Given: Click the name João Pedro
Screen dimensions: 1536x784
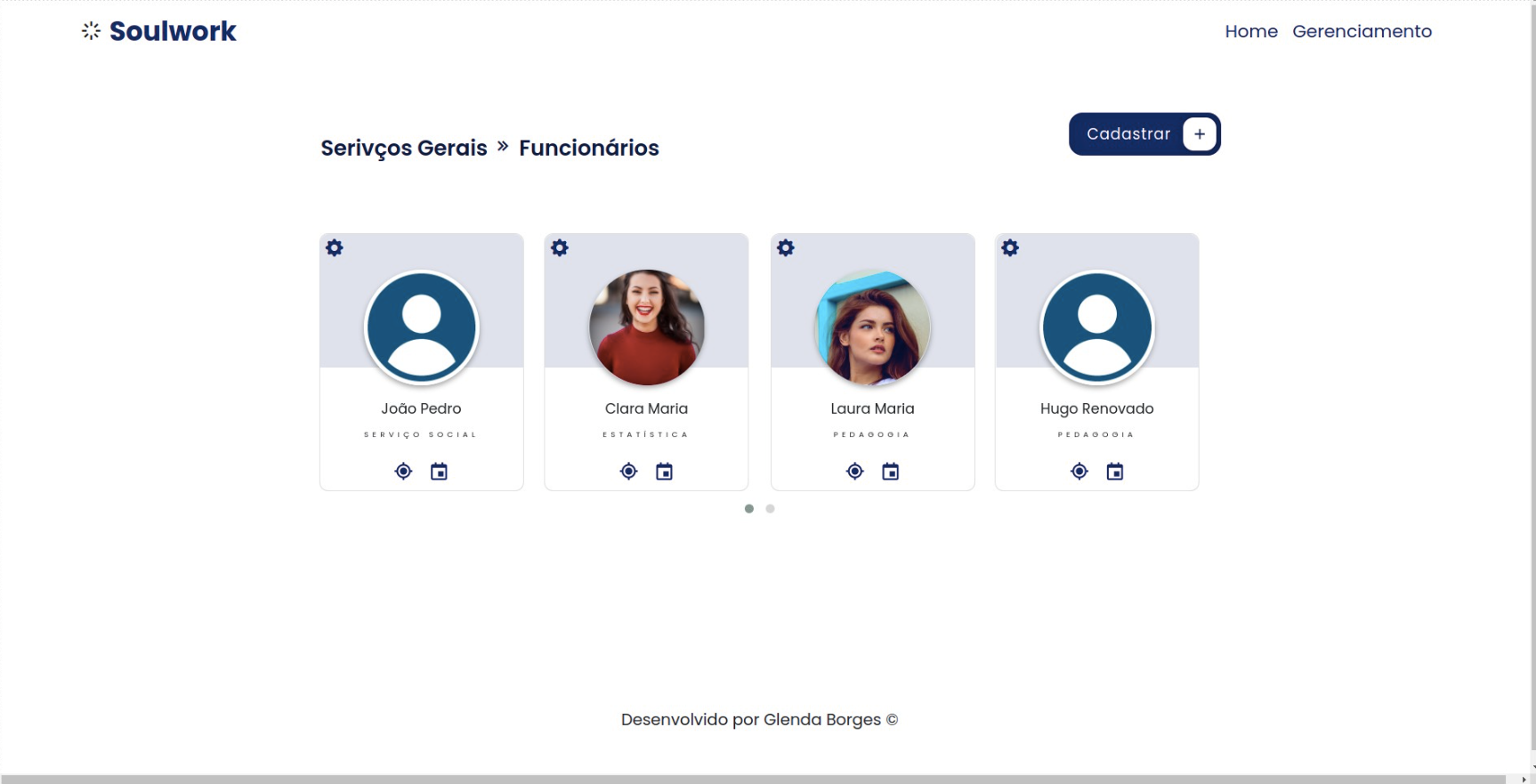Looking at the screenshot, I should [x=421, y=408].
